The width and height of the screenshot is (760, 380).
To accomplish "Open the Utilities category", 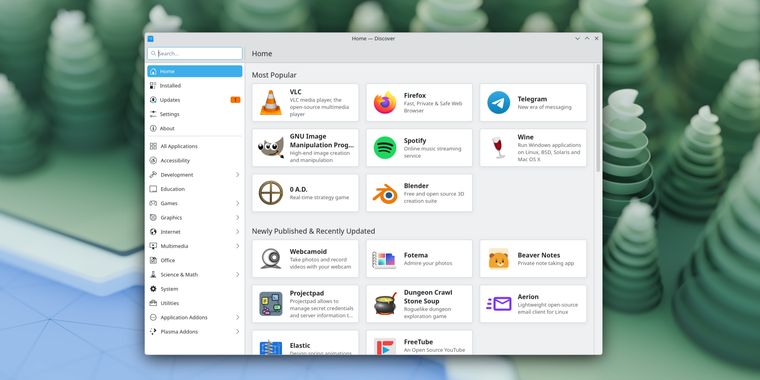I will pos(195,303).
